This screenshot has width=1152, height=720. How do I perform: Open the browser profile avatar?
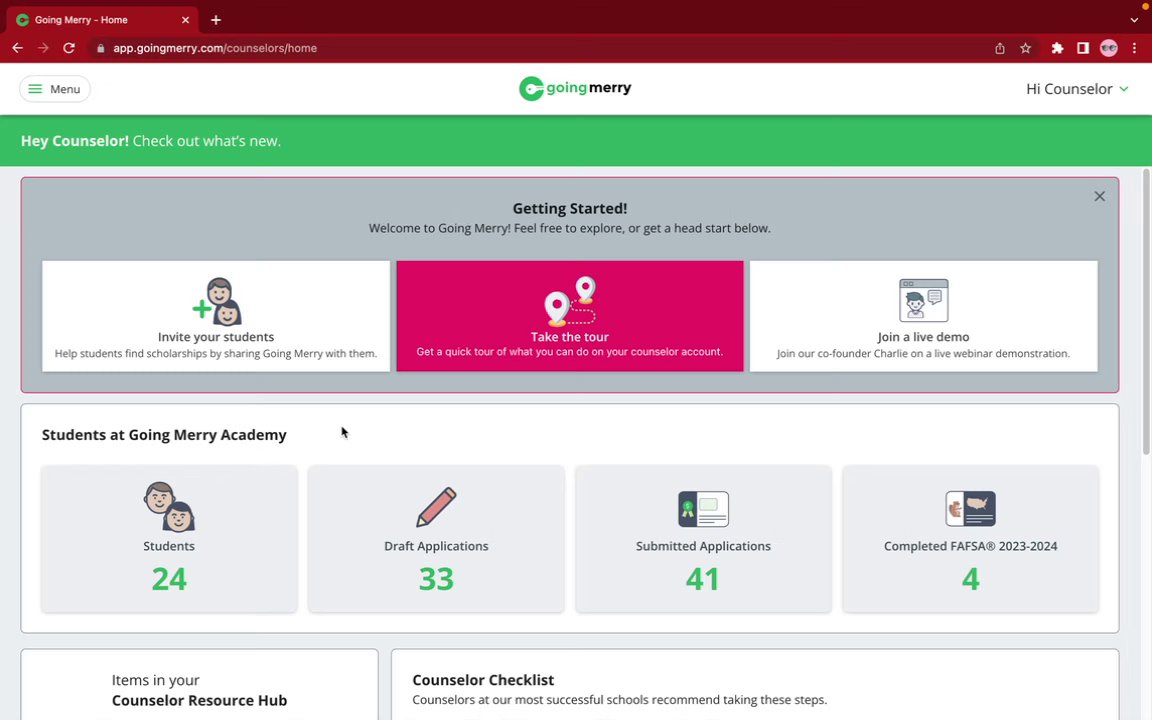click(x=1109, y=48)
